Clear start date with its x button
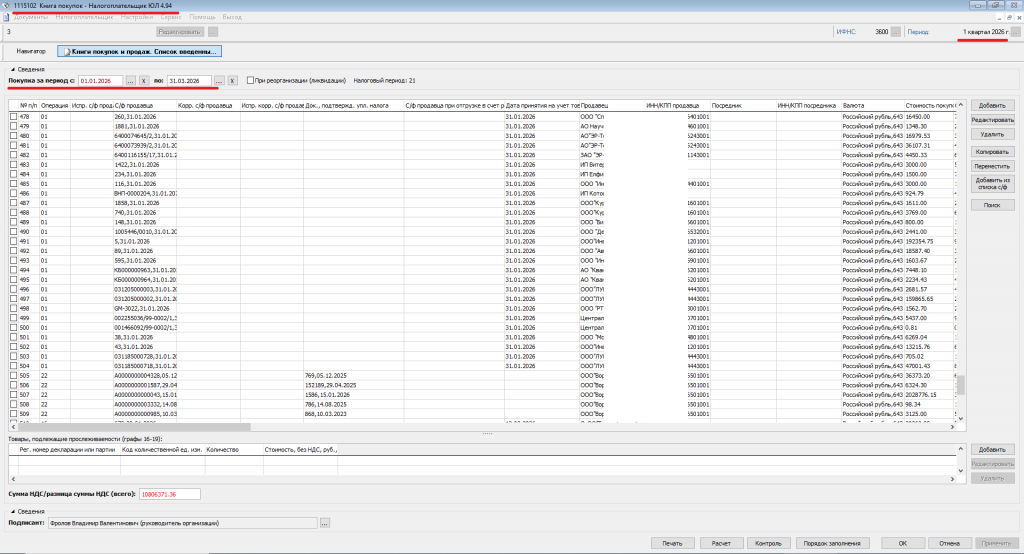The width and height of the screenshot is (1024, 554). 144,80
